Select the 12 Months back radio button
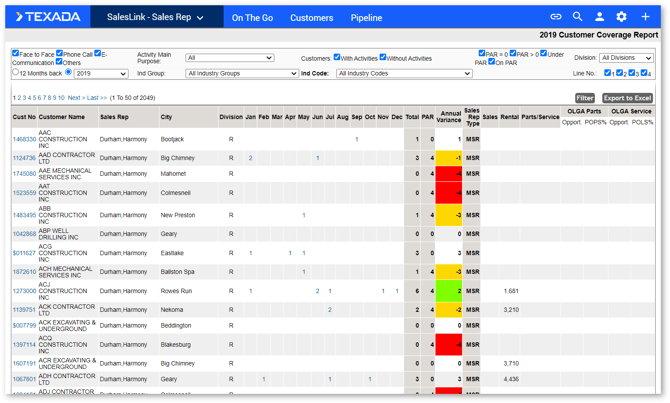 click(x=16, y=72)
